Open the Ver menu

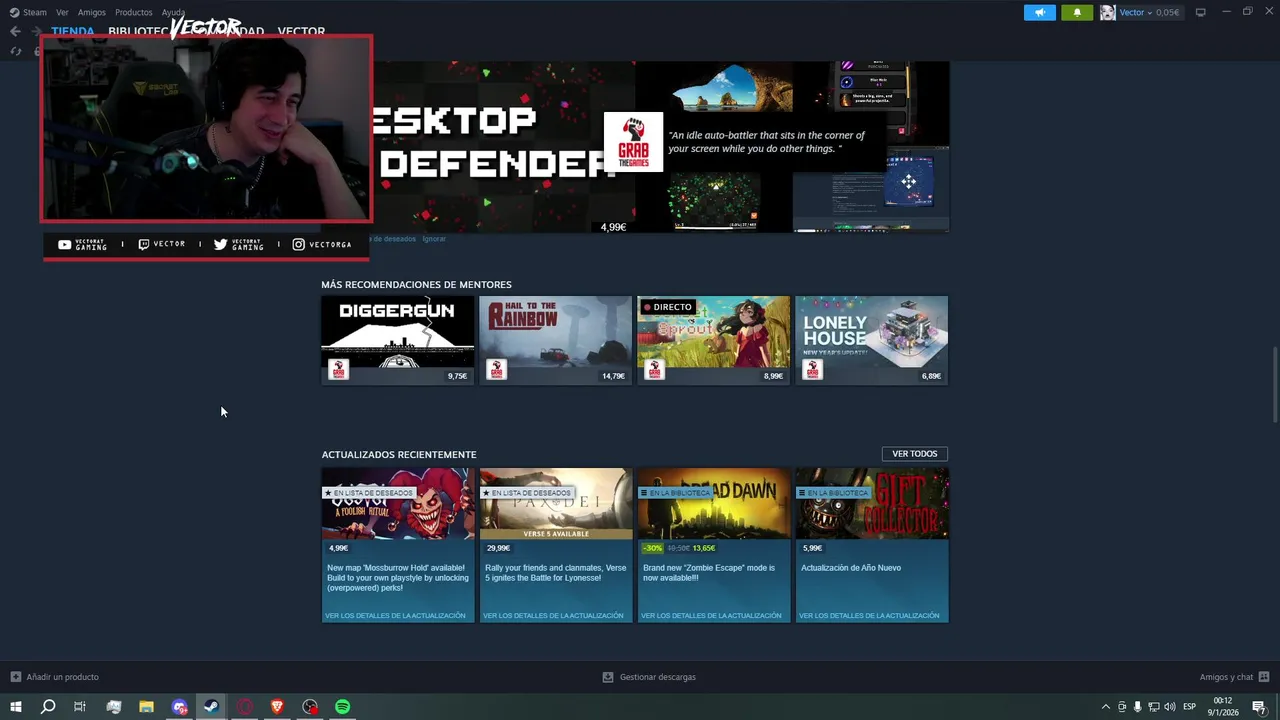tap(62, 12)
